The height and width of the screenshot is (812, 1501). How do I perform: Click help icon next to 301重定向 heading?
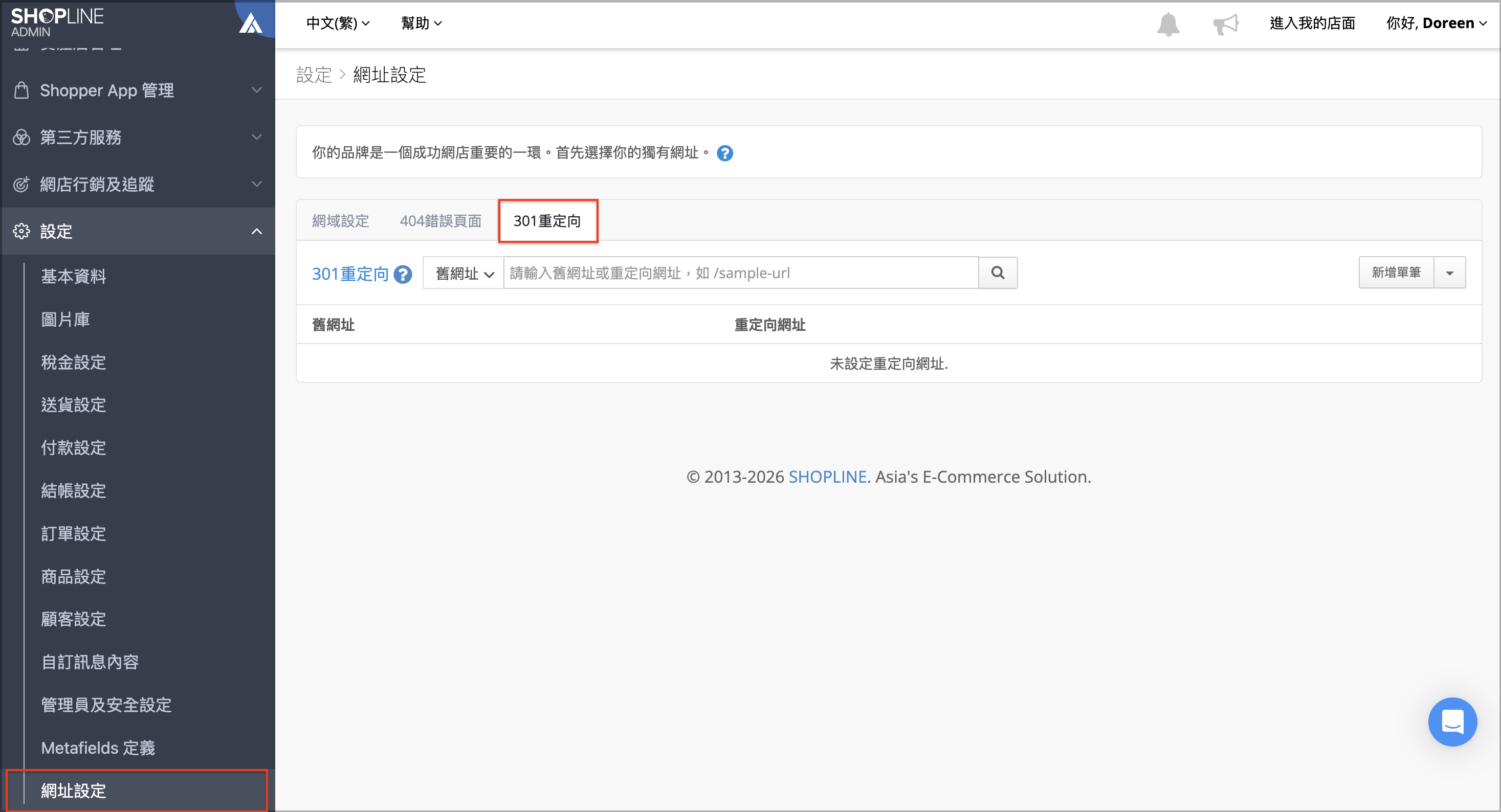coord(403,274)
